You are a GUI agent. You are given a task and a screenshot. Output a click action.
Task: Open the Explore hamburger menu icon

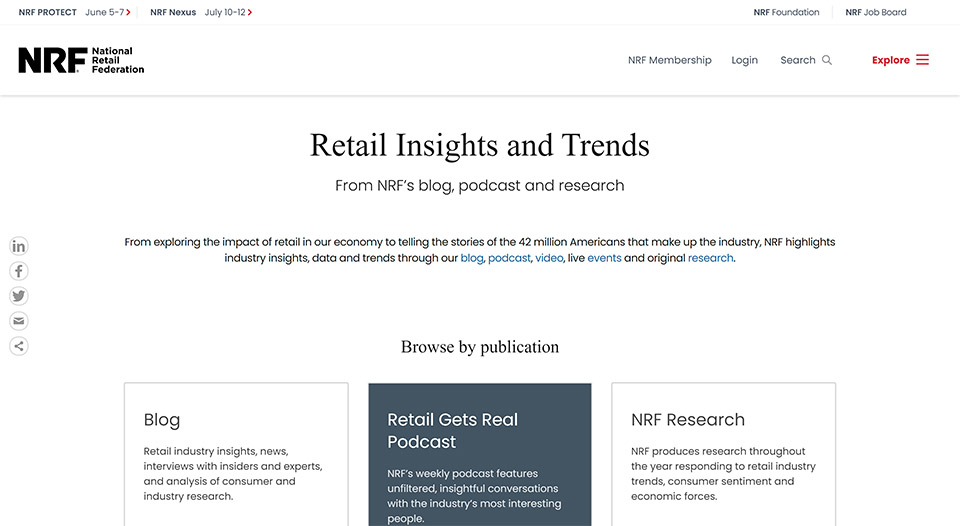click(x=923, y=59)
